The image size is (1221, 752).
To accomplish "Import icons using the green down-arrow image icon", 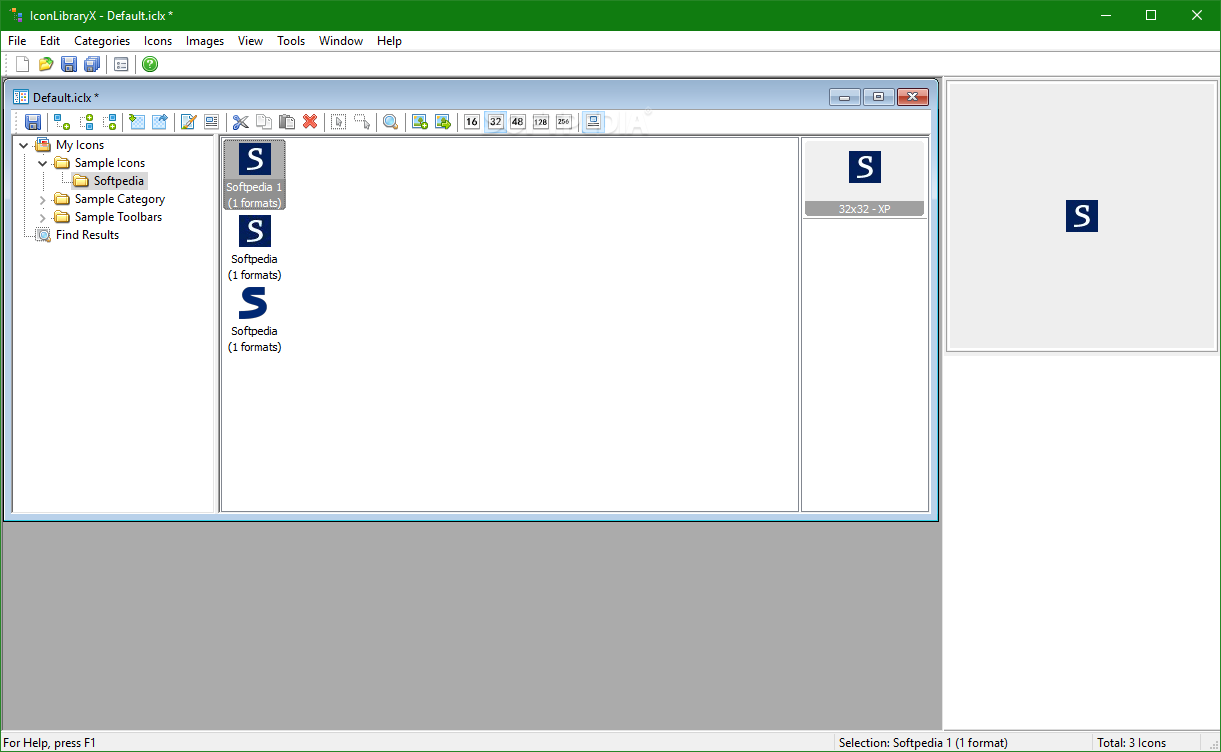I will click(x=137, y=122).
